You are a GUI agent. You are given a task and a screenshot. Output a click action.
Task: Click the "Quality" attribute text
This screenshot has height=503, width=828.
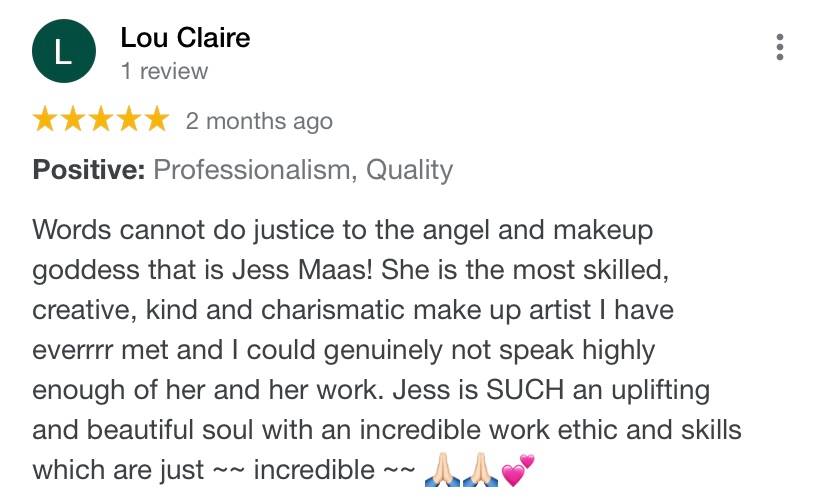coord(410,170)
